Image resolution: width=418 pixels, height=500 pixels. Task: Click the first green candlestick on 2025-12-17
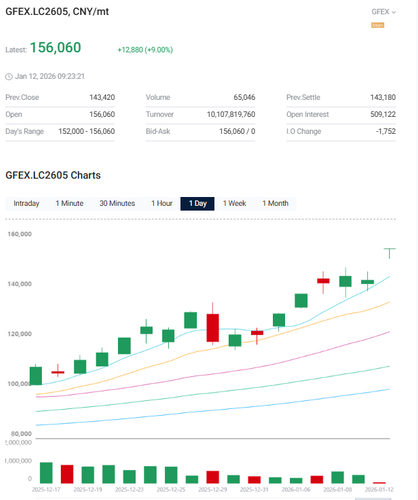point(36,376)
